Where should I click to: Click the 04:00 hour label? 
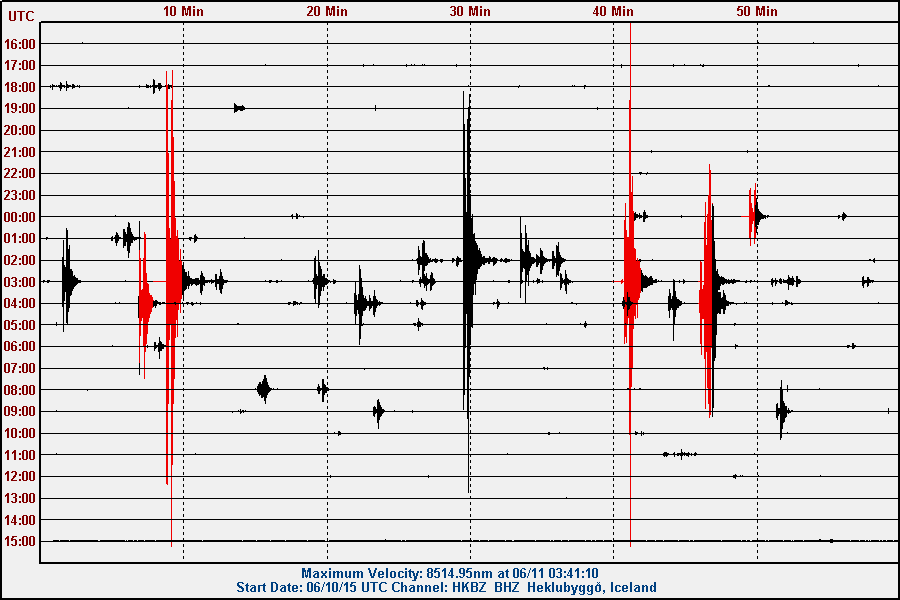[x=20, y=303]
